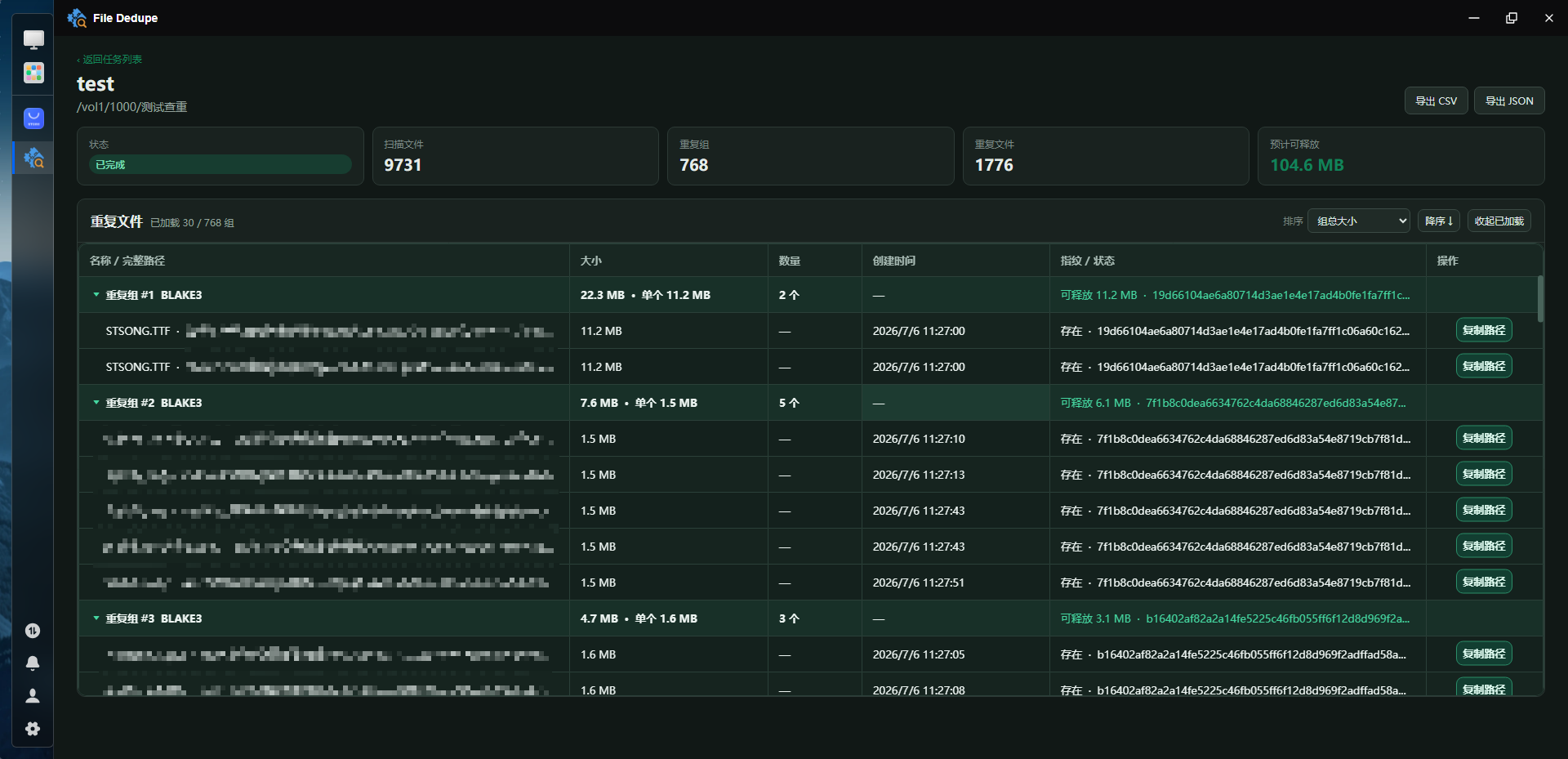Image resolution: width=1568 pixels, height=759 pixels.
Task: Copy path of first STSONG.TTF file
Action: (x=1484, y=330)
